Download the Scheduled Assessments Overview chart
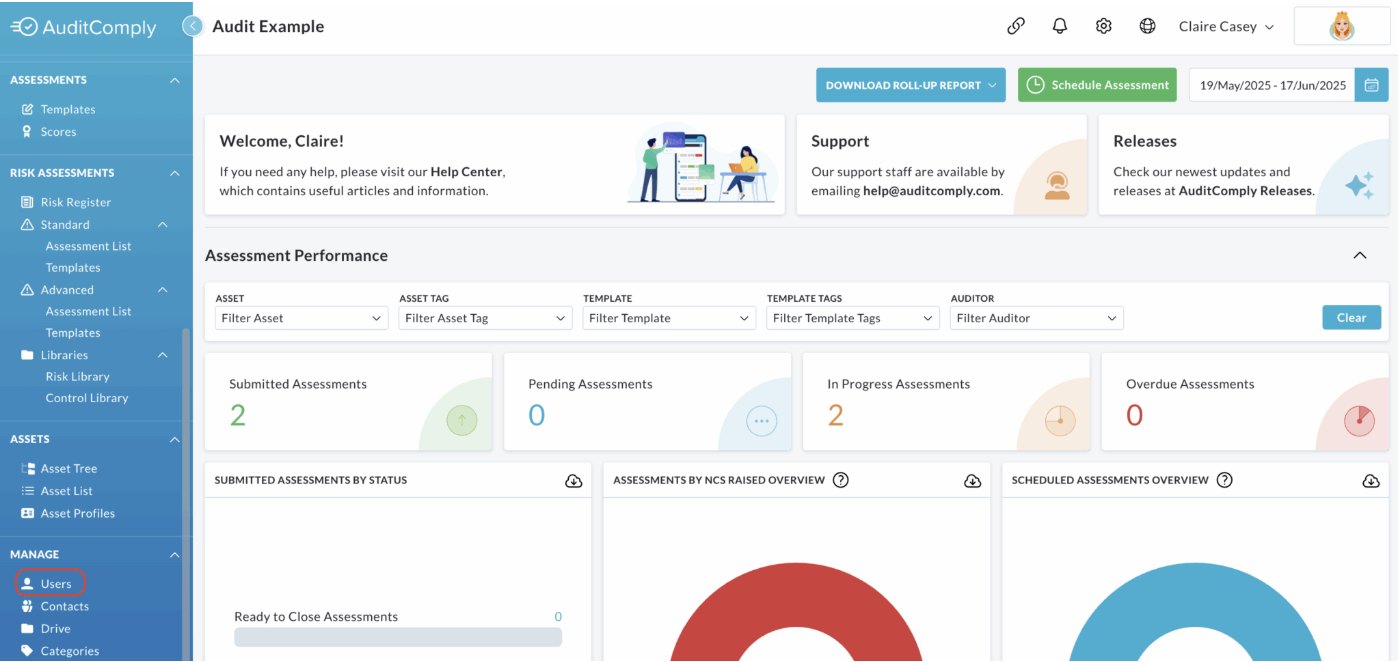Viewport: 1400px width, 662px height. 1371,481
